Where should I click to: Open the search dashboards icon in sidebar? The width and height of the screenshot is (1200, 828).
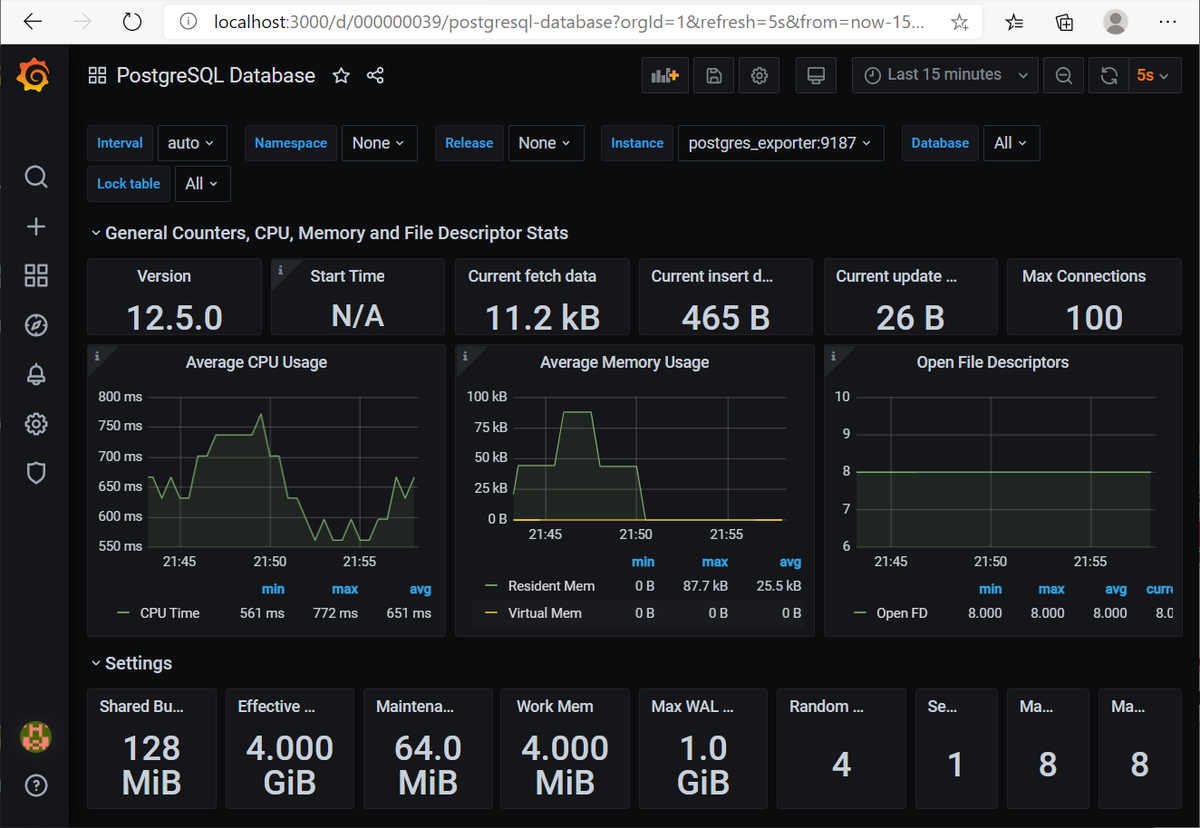[36, 177]
